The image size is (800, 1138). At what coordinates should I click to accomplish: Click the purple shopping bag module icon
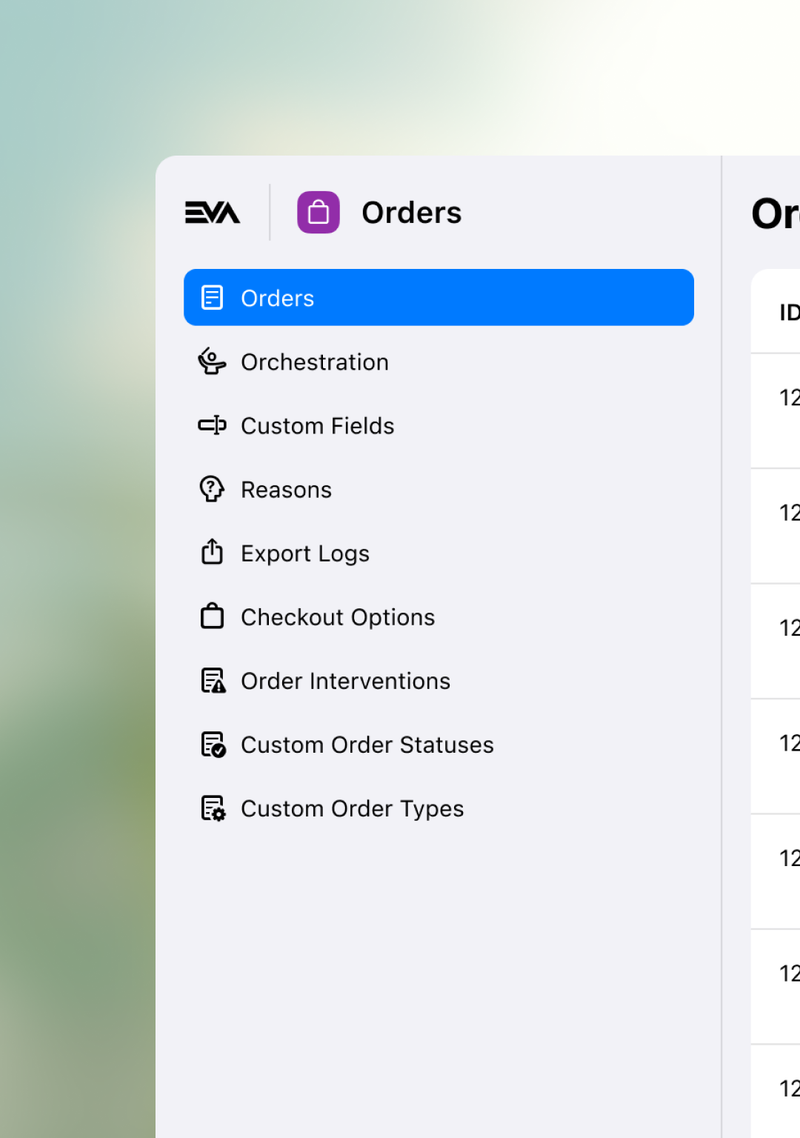pyautogui.click(x=318, y=212)
